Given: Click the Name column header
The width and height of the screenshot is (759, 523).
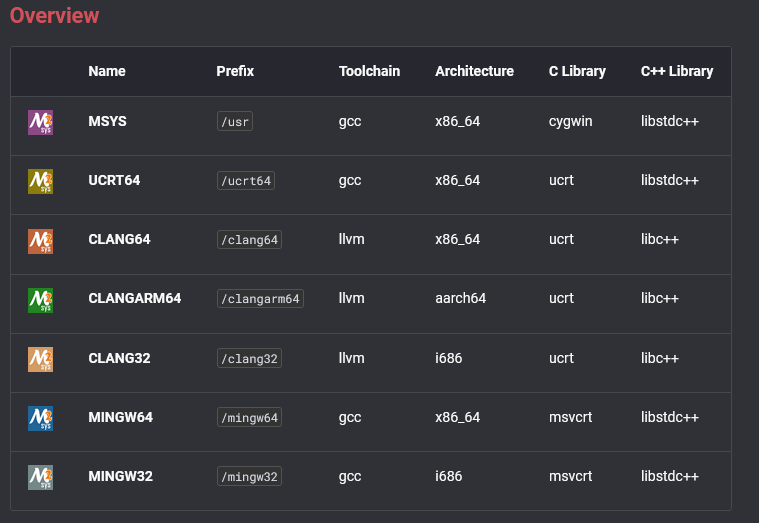Looking at the screenshot, I should [107, 71].
